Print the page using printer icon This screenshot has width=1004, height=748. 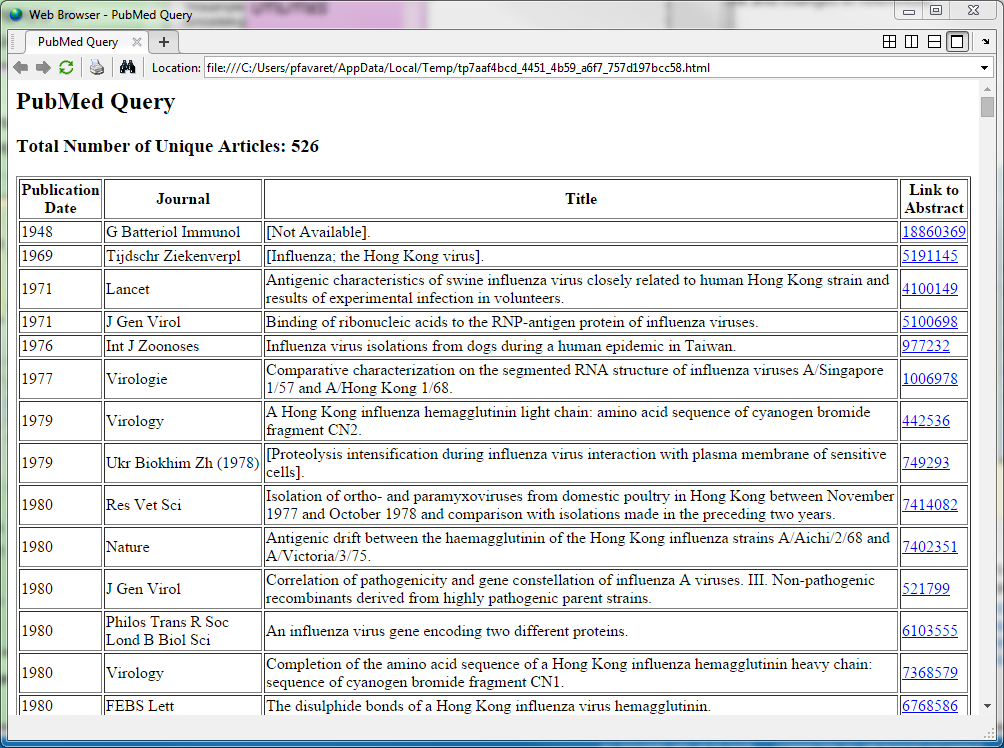pos(97,67)
